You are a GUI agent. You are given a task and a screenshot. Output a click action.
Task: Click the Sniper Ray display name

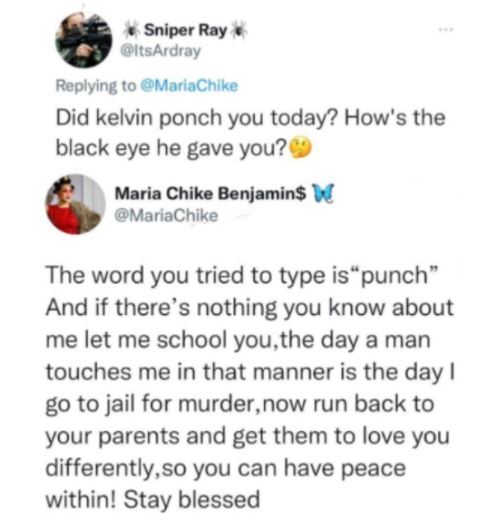click(x=185, y=31)
